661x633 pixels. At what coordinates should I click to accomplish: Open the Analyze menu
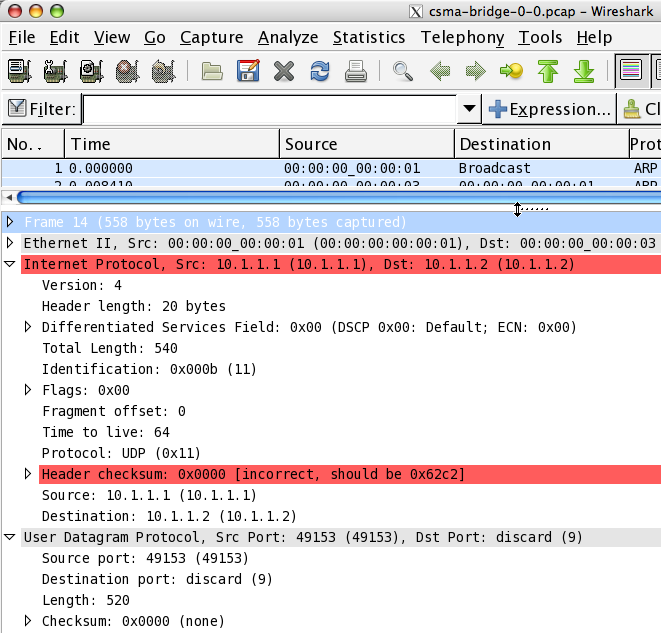288,38
